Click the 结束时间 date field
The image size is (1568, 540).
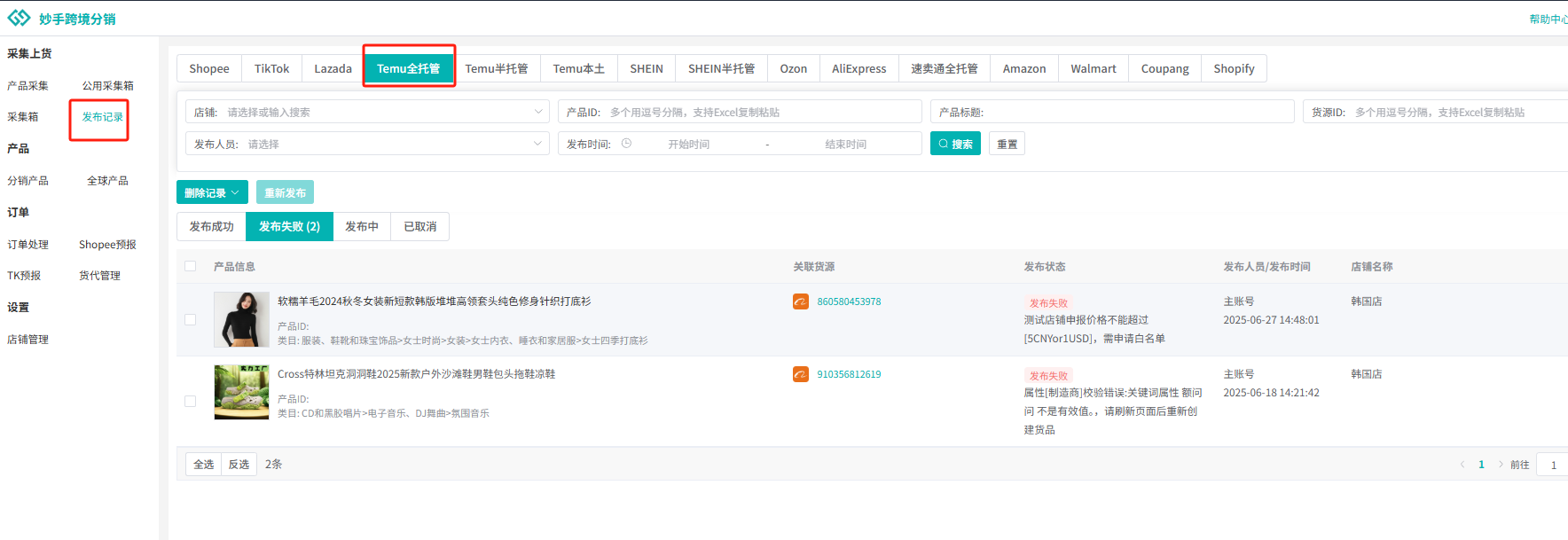pyautogui.click(x=845, y=144)
